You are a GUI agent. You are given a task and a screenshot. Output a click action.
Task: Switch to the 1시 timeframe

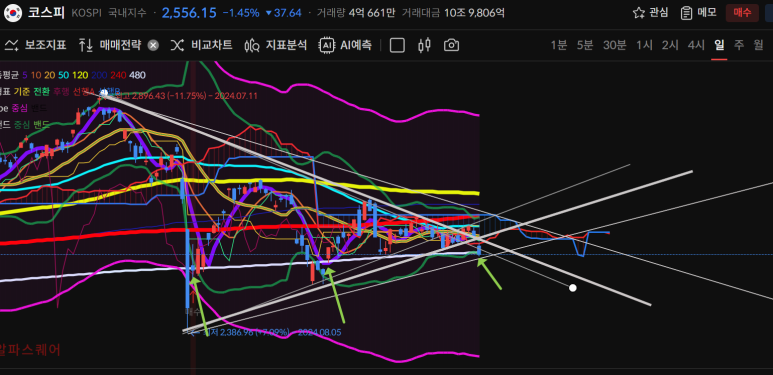click(x=644, y=45)
